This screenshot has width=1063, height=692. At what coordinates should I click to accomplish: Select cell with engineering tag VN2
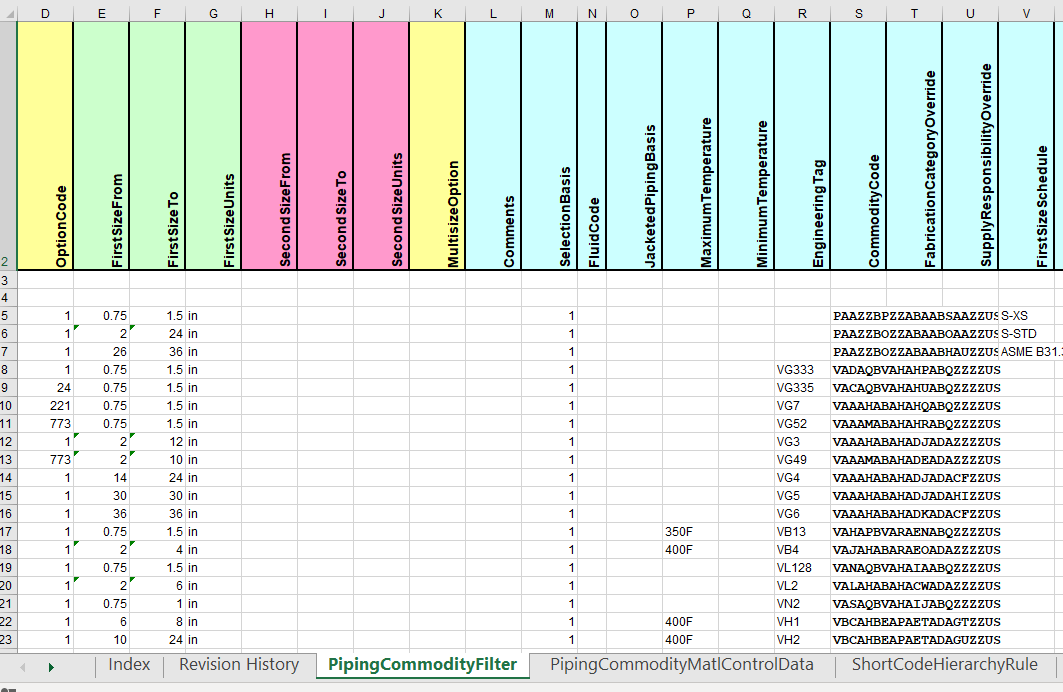[802, 604]
